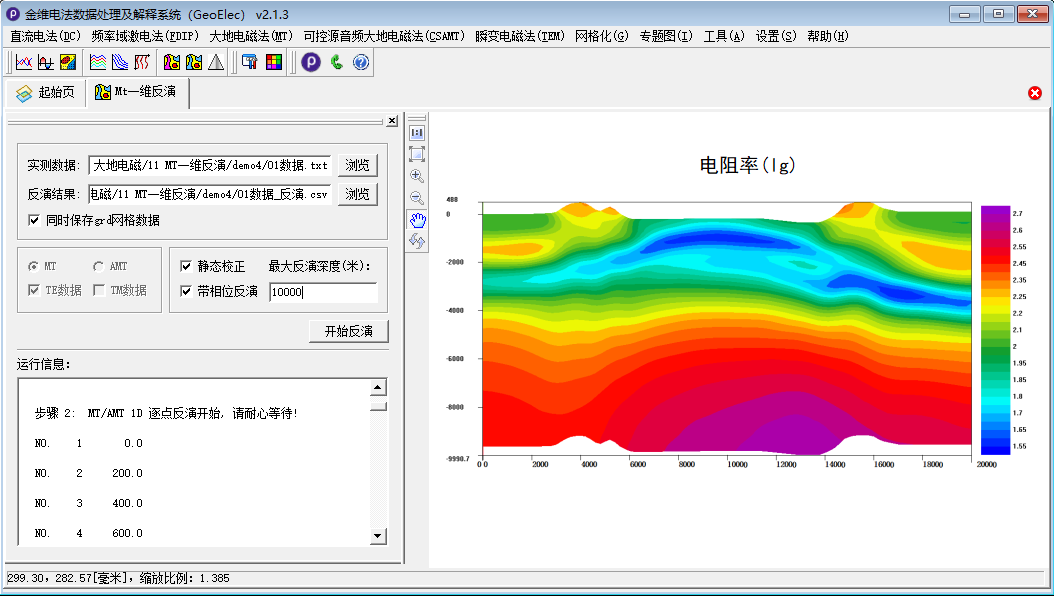Click the red wavy vertical lines toolbar icon
The width and height of the screenshot is (1054, 596).
pos(142,62)
